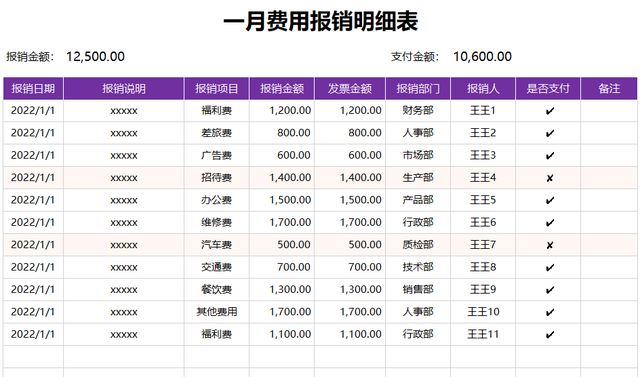Image resolution: width=640 pixels, height=377 pixels.
Task: Select the 产品部 department cell
Action: (x=418, y=200)
